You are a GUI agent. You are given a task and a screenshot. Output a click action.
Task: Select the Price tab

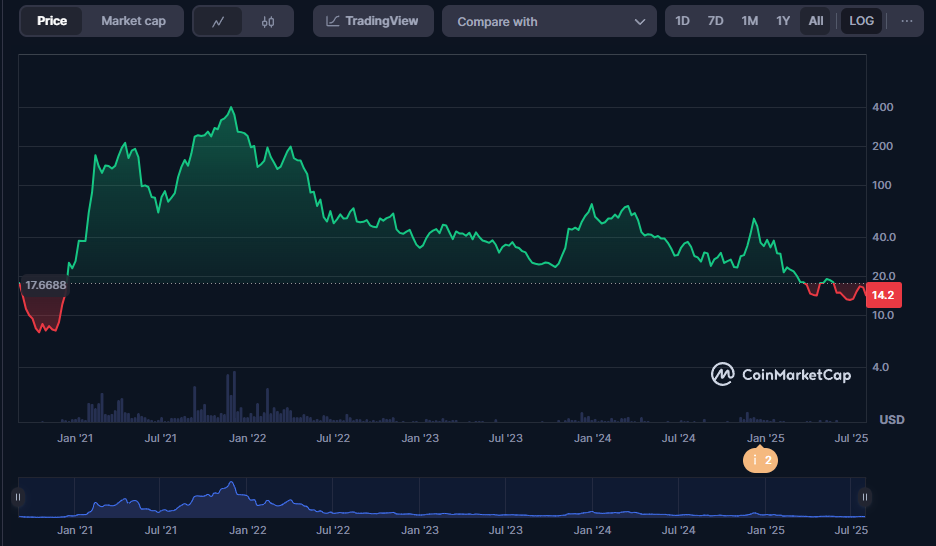pyautogui.click(x=52, y=21)
